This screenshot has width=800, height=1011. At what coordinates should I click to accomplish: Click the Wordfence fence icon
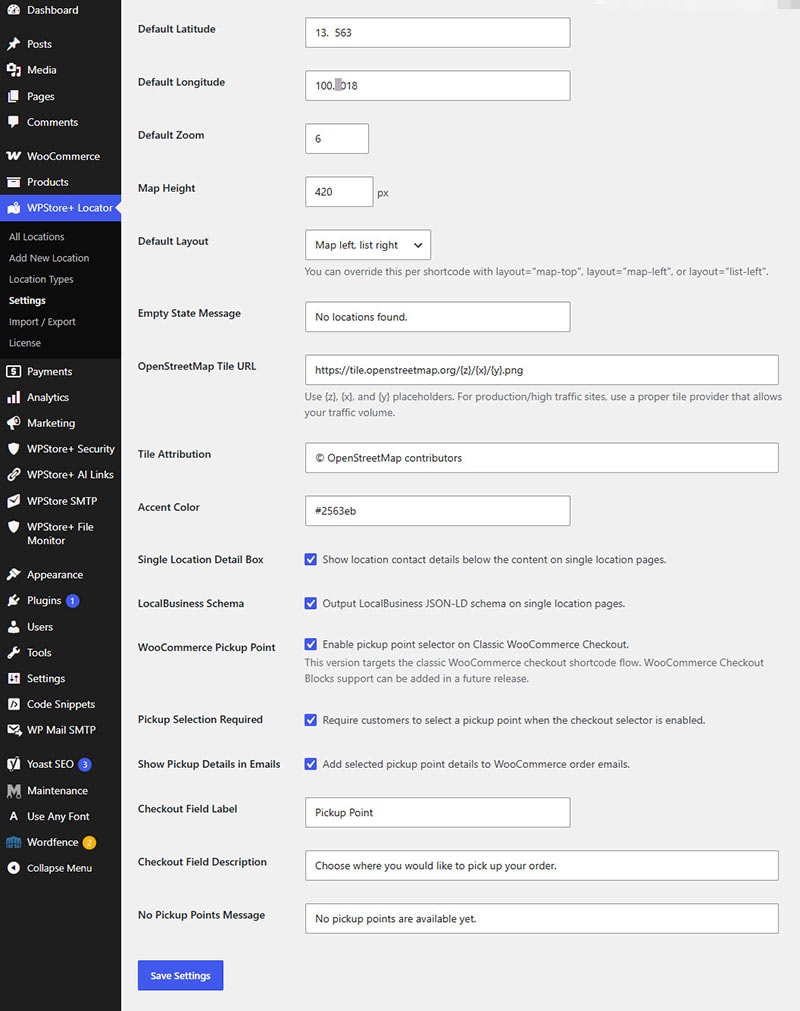click(x=14, y=842)
